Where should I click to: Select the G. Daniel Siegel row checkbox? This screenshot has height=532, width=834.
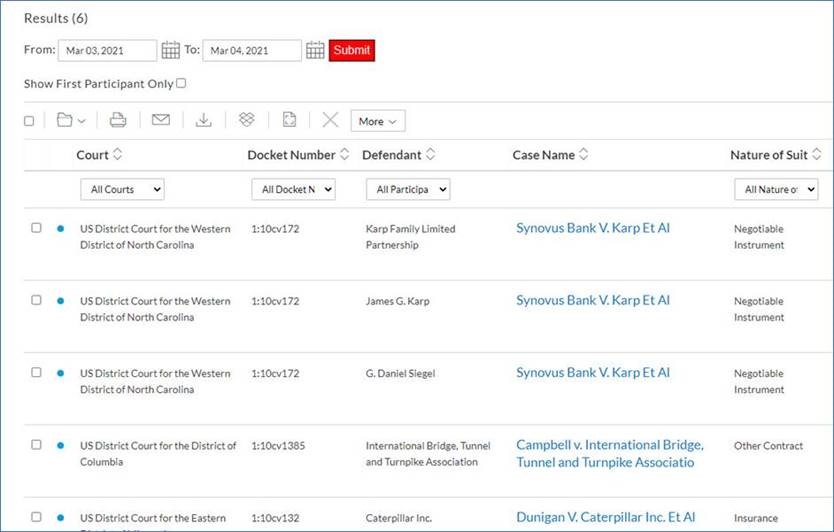[x=36, y=372]
